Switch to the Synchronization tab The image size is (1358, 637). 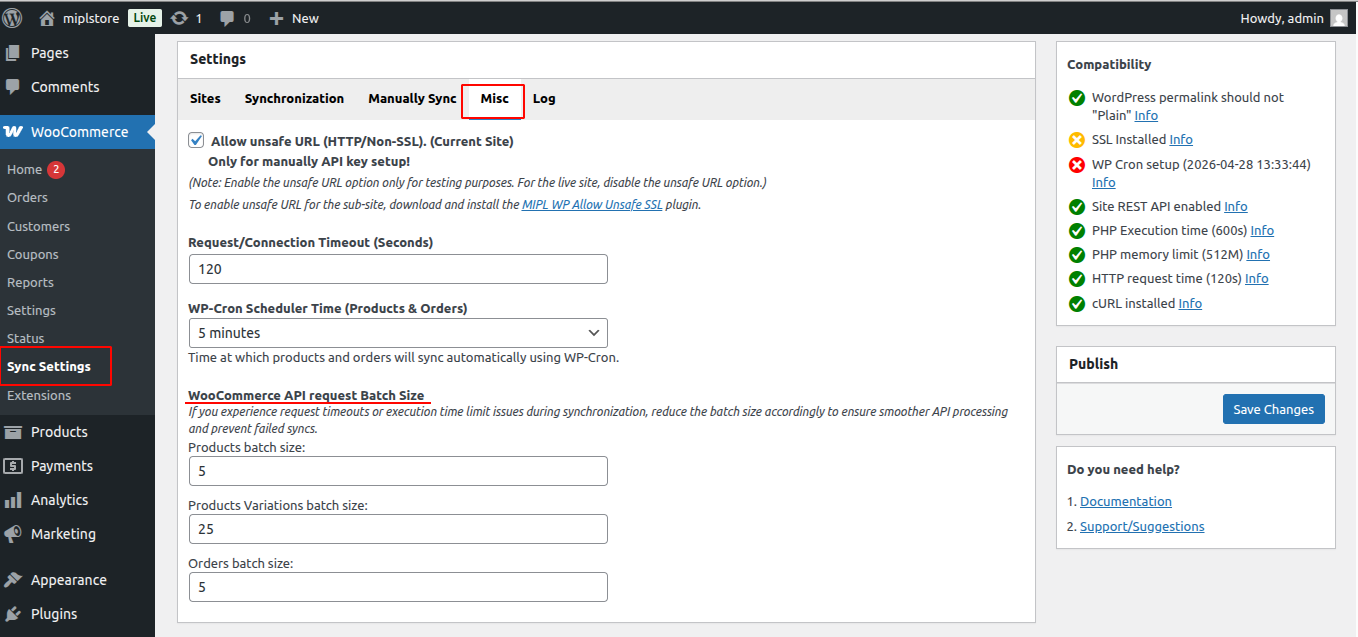[x=294, y=98]
